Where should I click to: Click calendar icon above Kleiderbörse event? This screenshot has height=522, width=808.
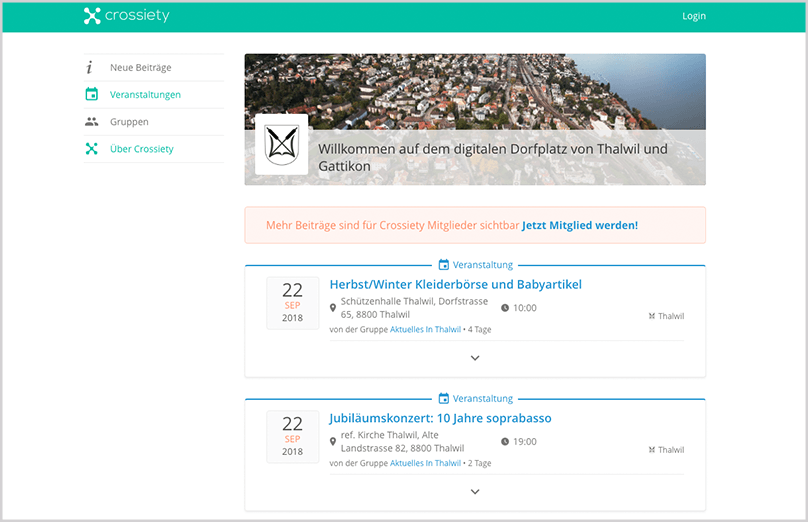click(444, 265)
